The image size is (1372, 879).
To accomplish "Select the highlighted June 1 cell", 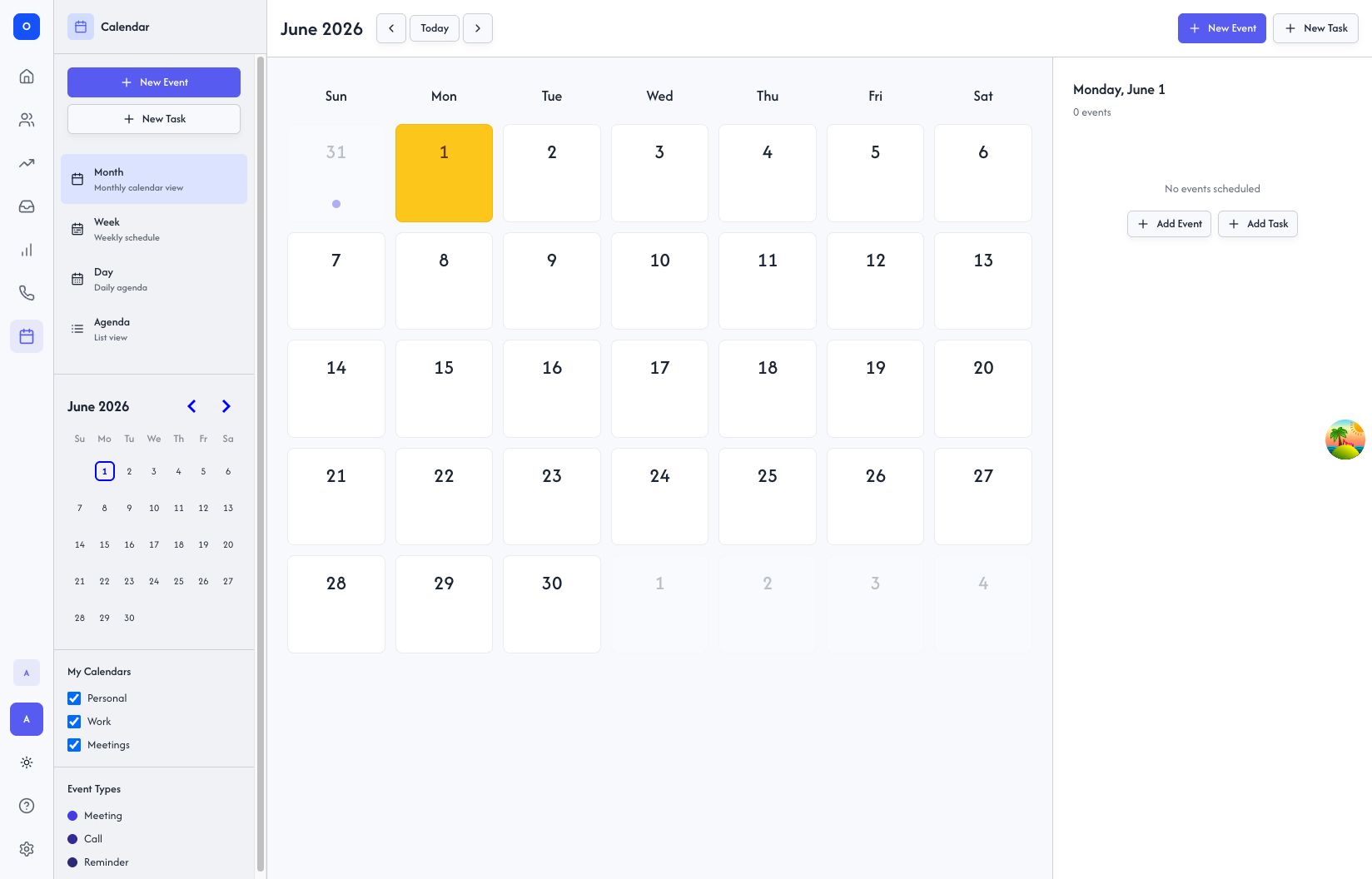I will (x=444, y=173).
